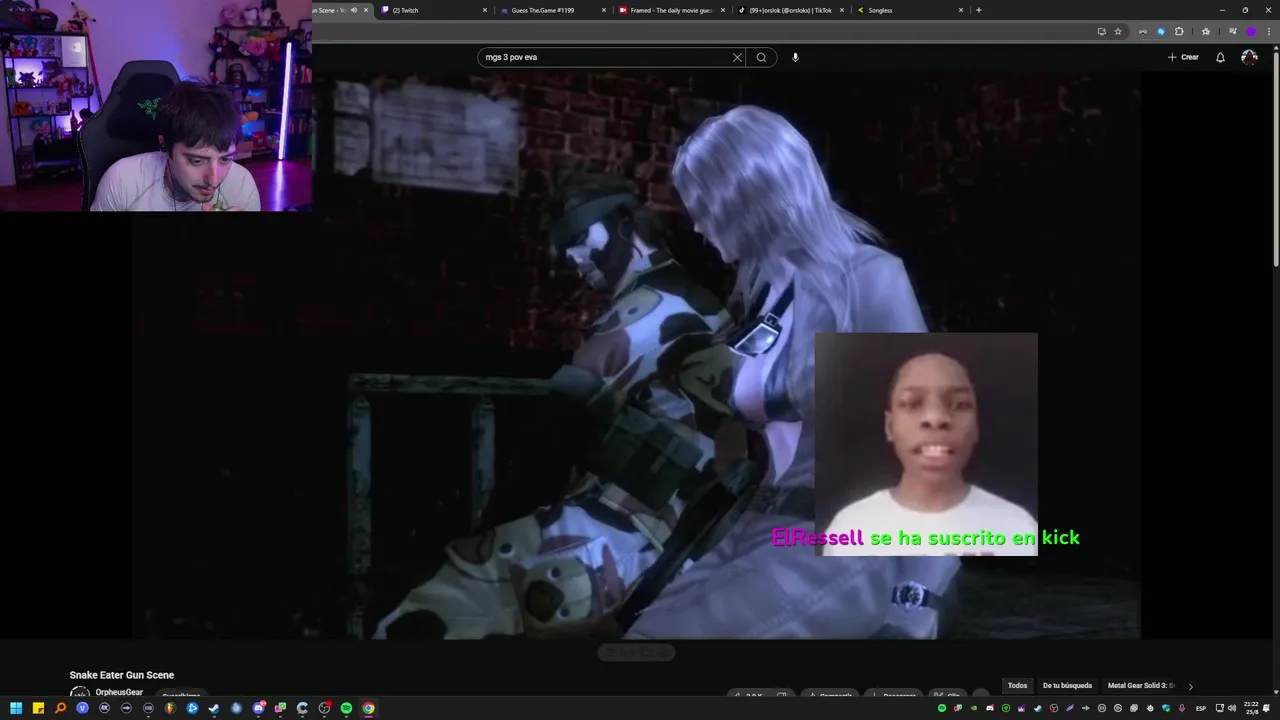Click the page vertical scrollbar

(x=1275, y=160)
